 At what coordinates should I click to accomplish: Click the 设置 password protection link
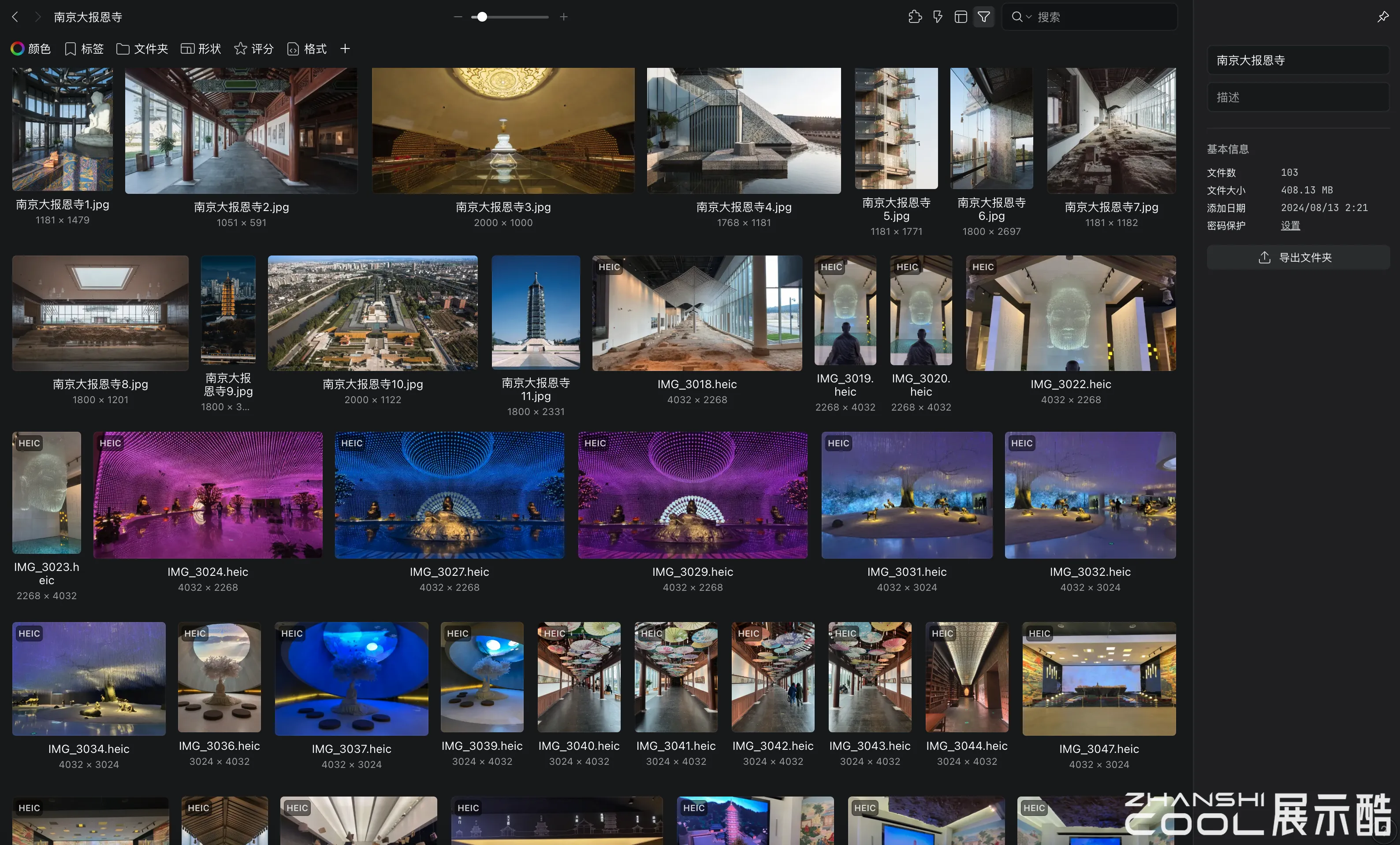tap(1290, 226)
